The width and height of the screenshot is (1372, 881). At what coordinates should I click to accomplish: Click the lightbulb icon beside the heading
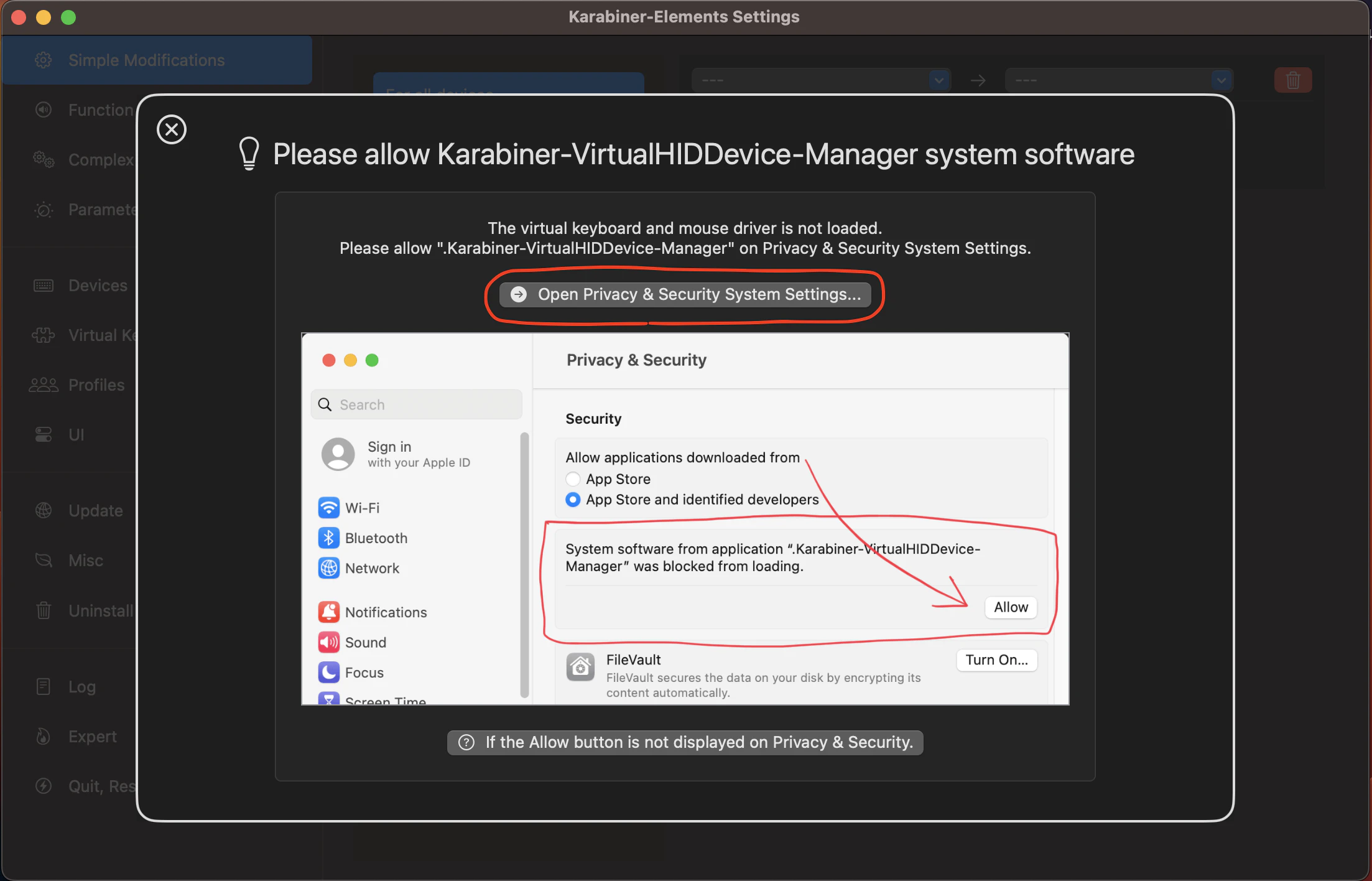[x=249, y=154]
